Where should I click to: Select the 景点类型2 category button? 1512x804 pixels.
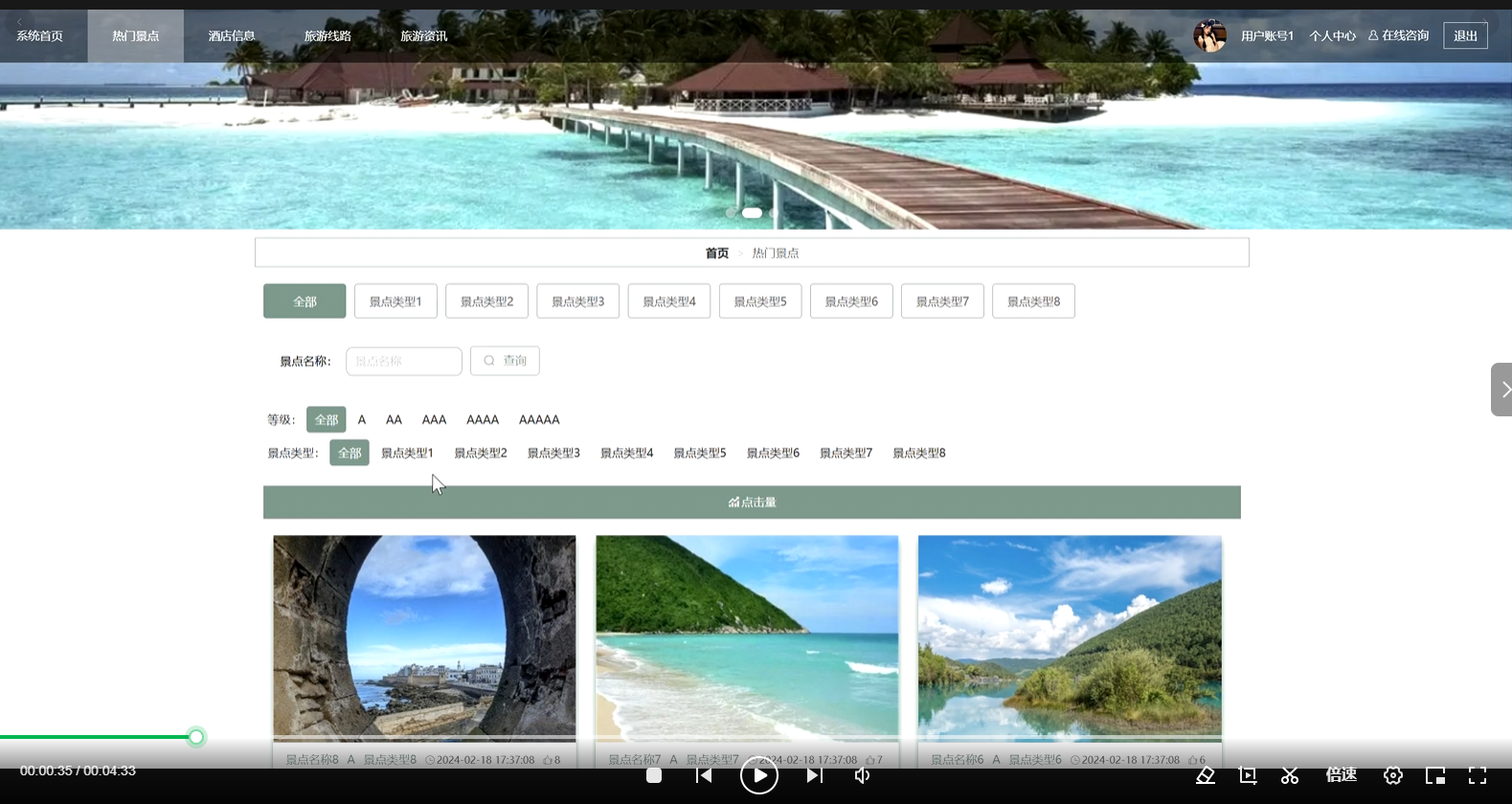tap(486, 301)
